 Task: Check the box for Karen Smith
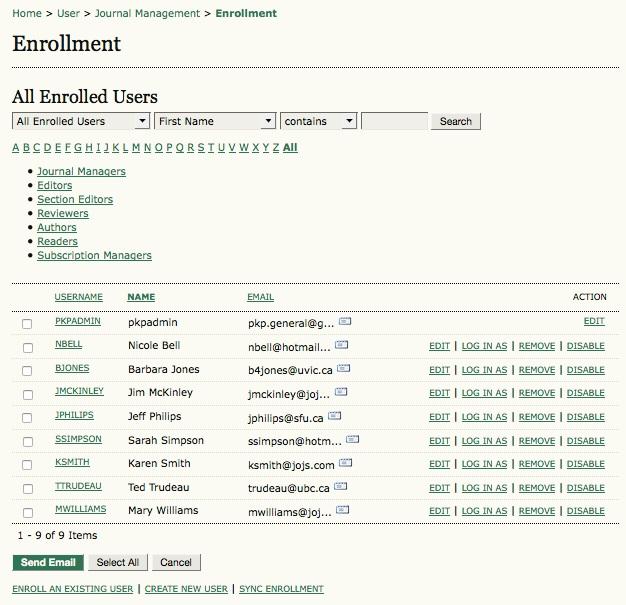27,465
